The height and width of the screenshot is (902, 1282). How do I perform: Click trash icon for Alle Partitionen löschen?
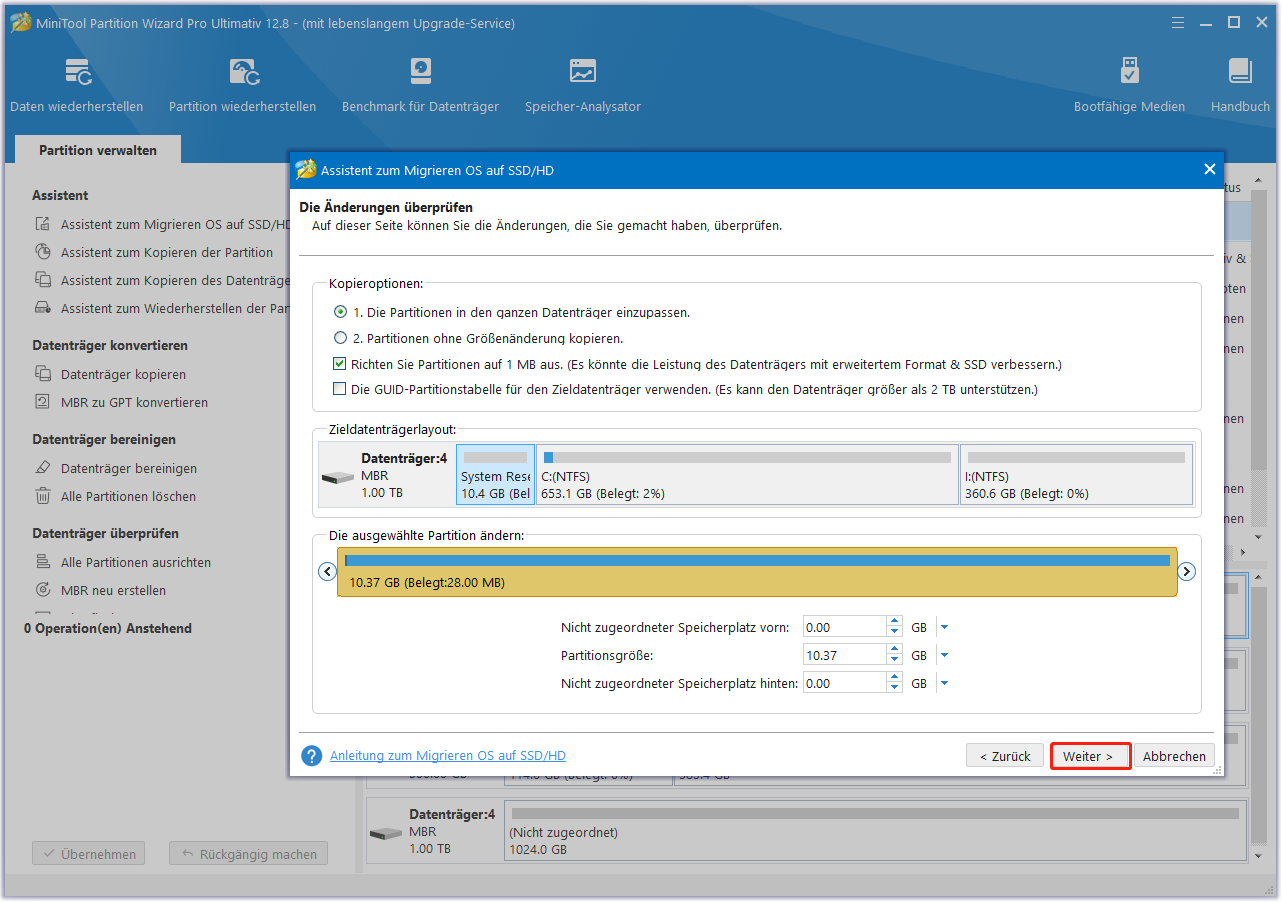click(x=43, y=496)
